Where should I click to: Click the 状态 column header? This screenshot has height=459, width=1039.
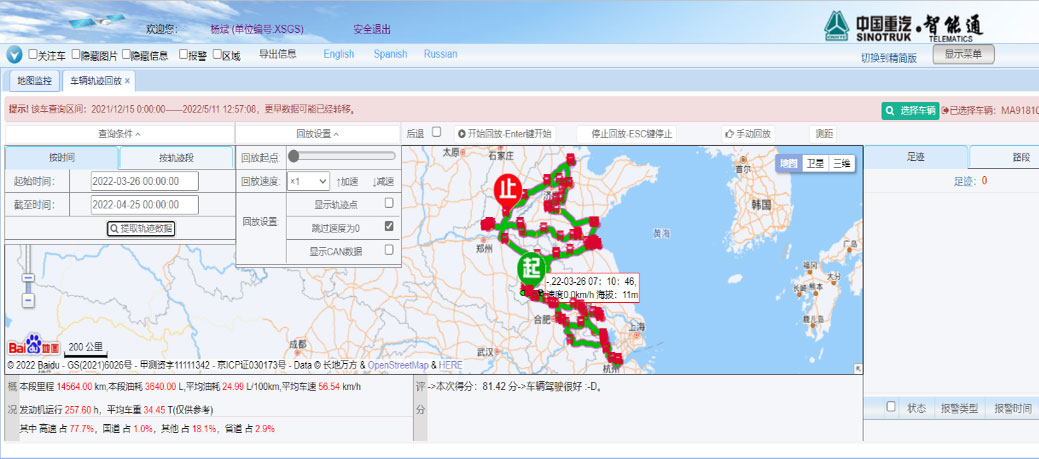pyautogui.click(x=916, y=408)
